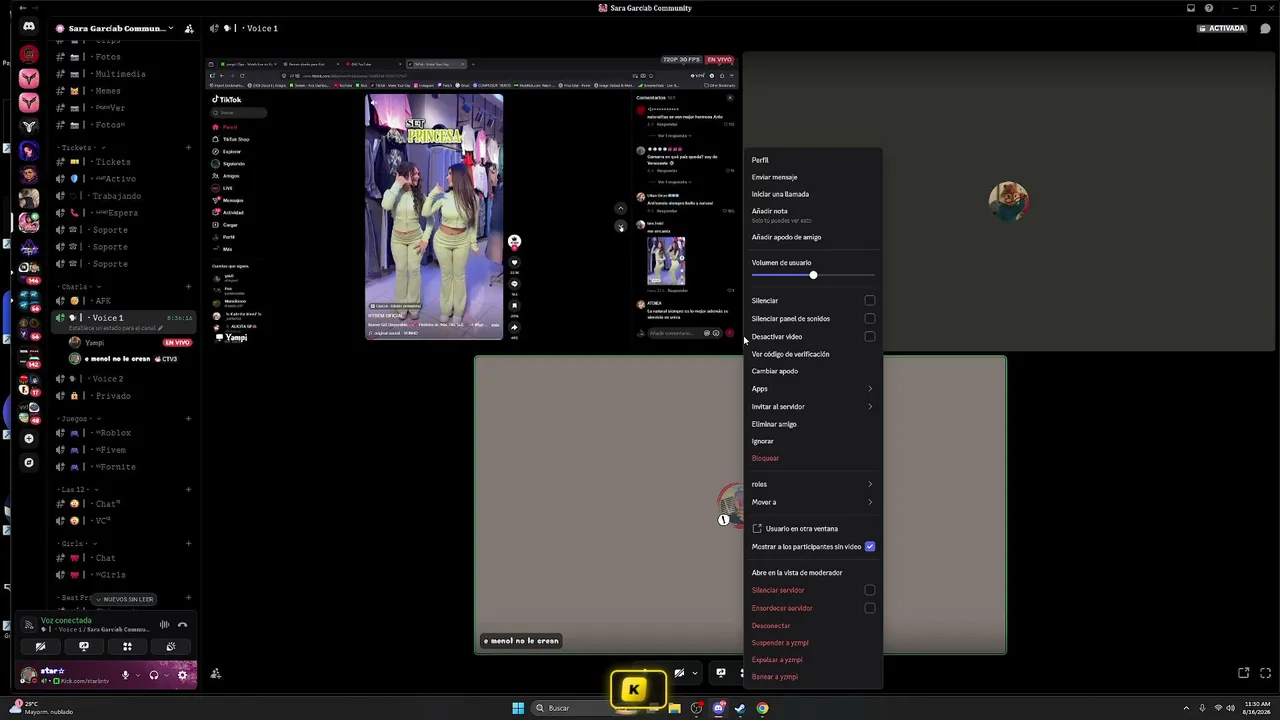Viewport: 1280px width, 720px height.
Task: Expand the Invitar al servidor submenu
Action: pyautogui.click(x=812, y=407)
